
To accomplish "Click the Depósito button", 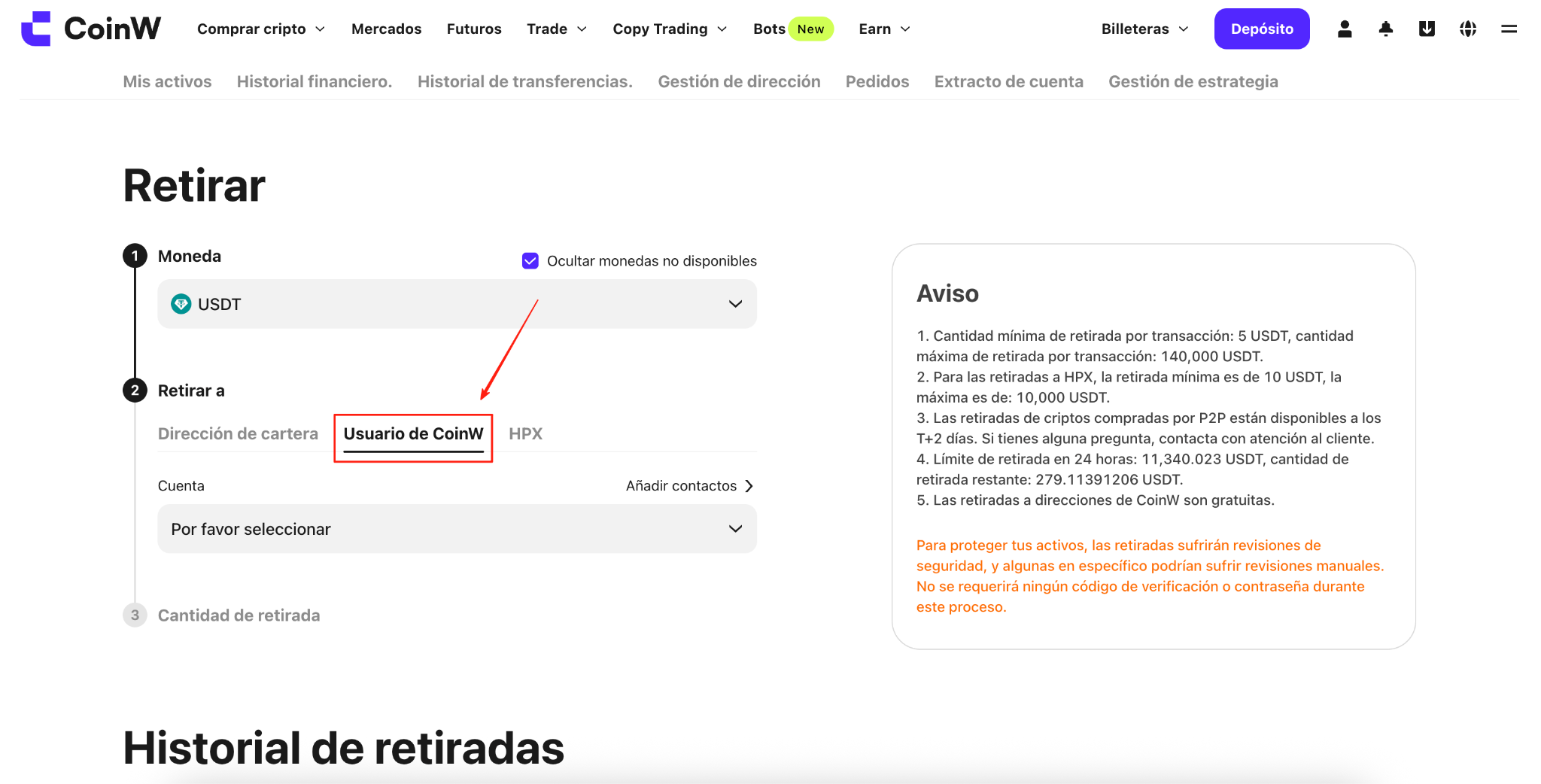I will pos(1262,29).
